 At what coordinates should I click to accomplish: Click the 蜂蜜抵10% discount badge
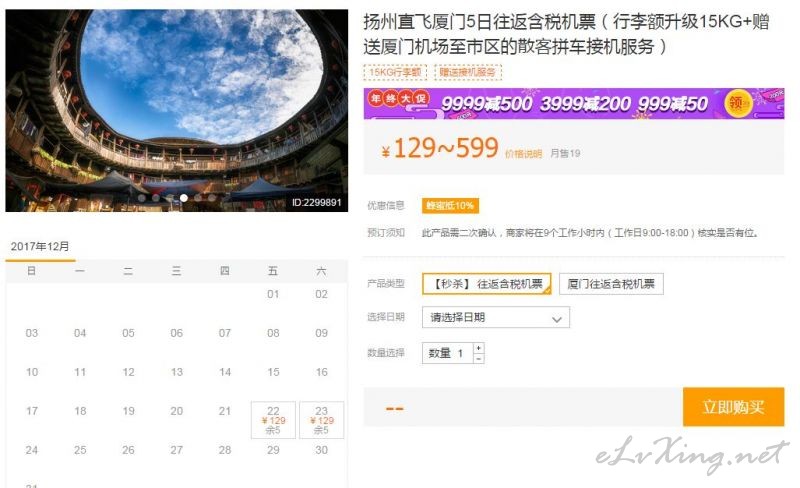[450, 206]
